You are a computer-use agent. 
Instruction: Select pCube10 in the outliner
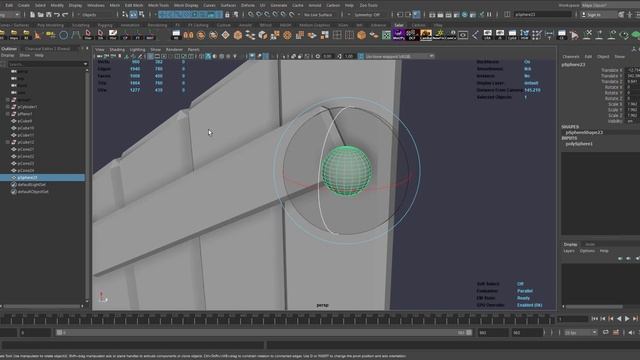point(26,128)
